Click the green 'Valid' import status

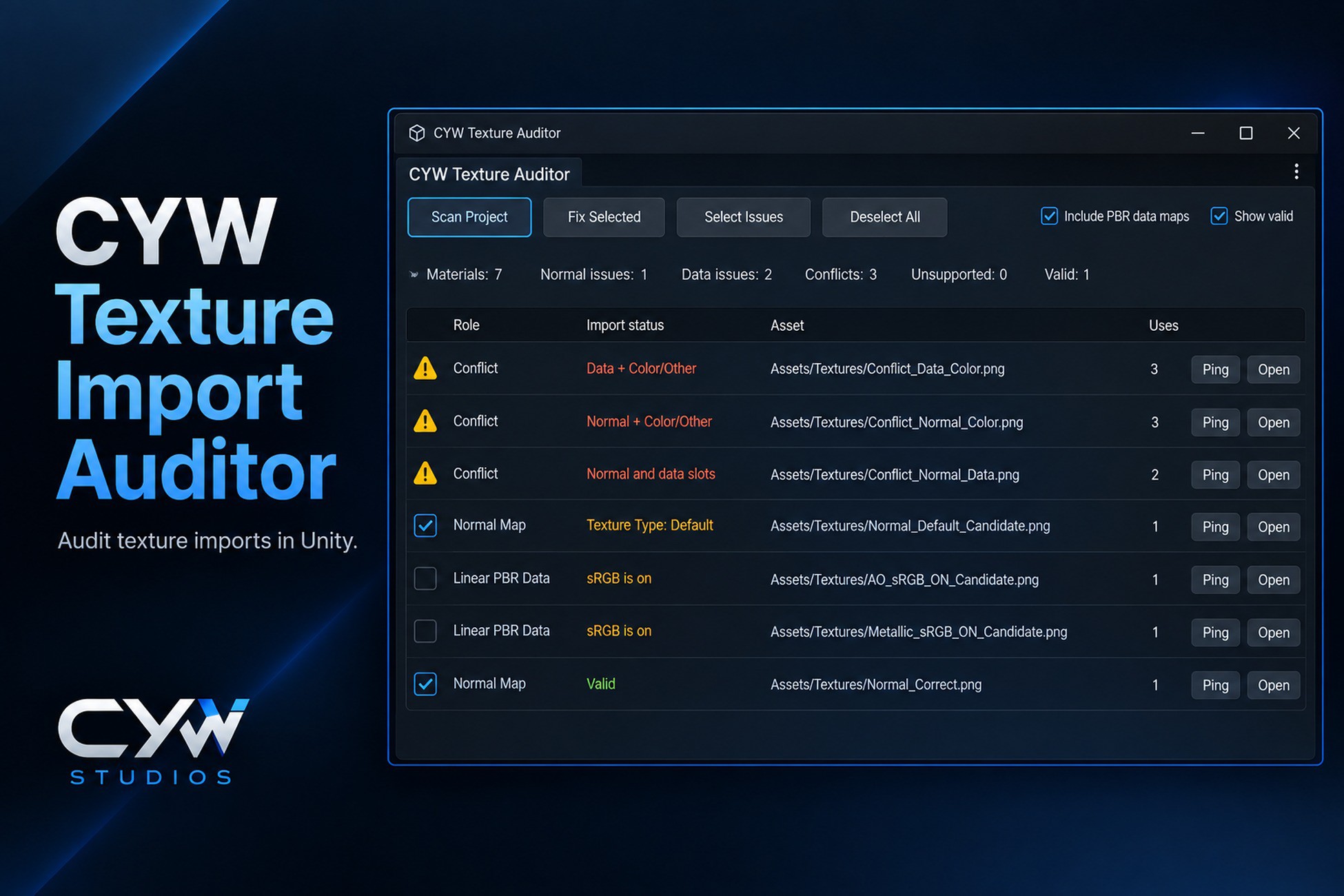601,684
